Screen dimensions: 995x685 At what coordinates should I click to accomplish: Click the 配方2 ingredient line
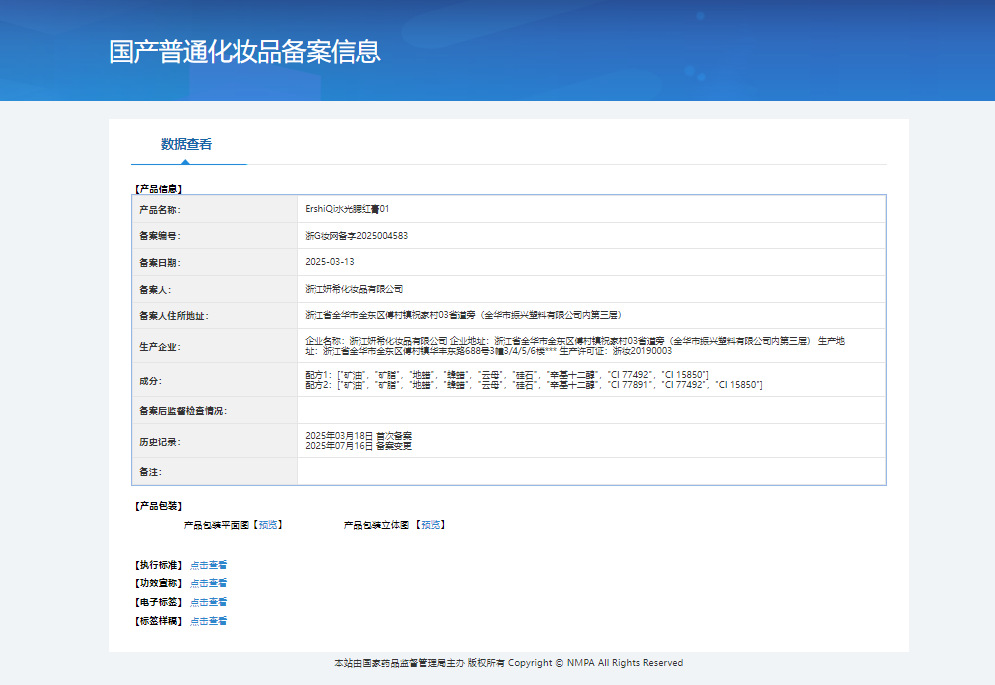pos(534,385)
